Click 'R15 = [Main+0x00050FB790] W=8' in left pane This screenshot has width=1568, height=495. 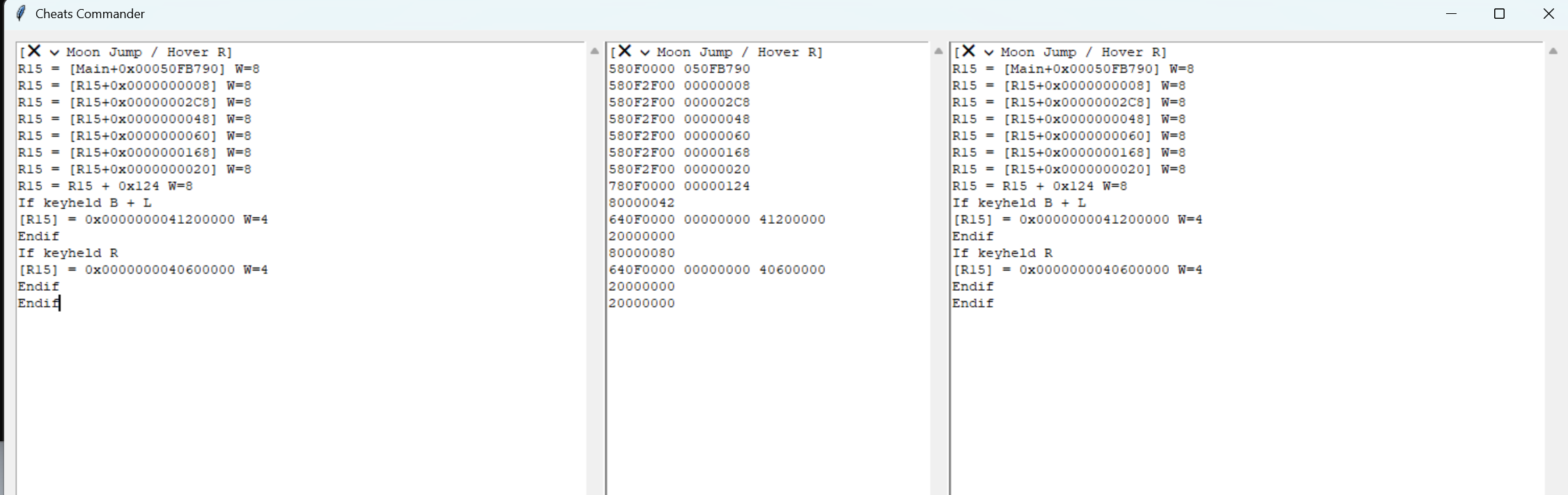139,69
